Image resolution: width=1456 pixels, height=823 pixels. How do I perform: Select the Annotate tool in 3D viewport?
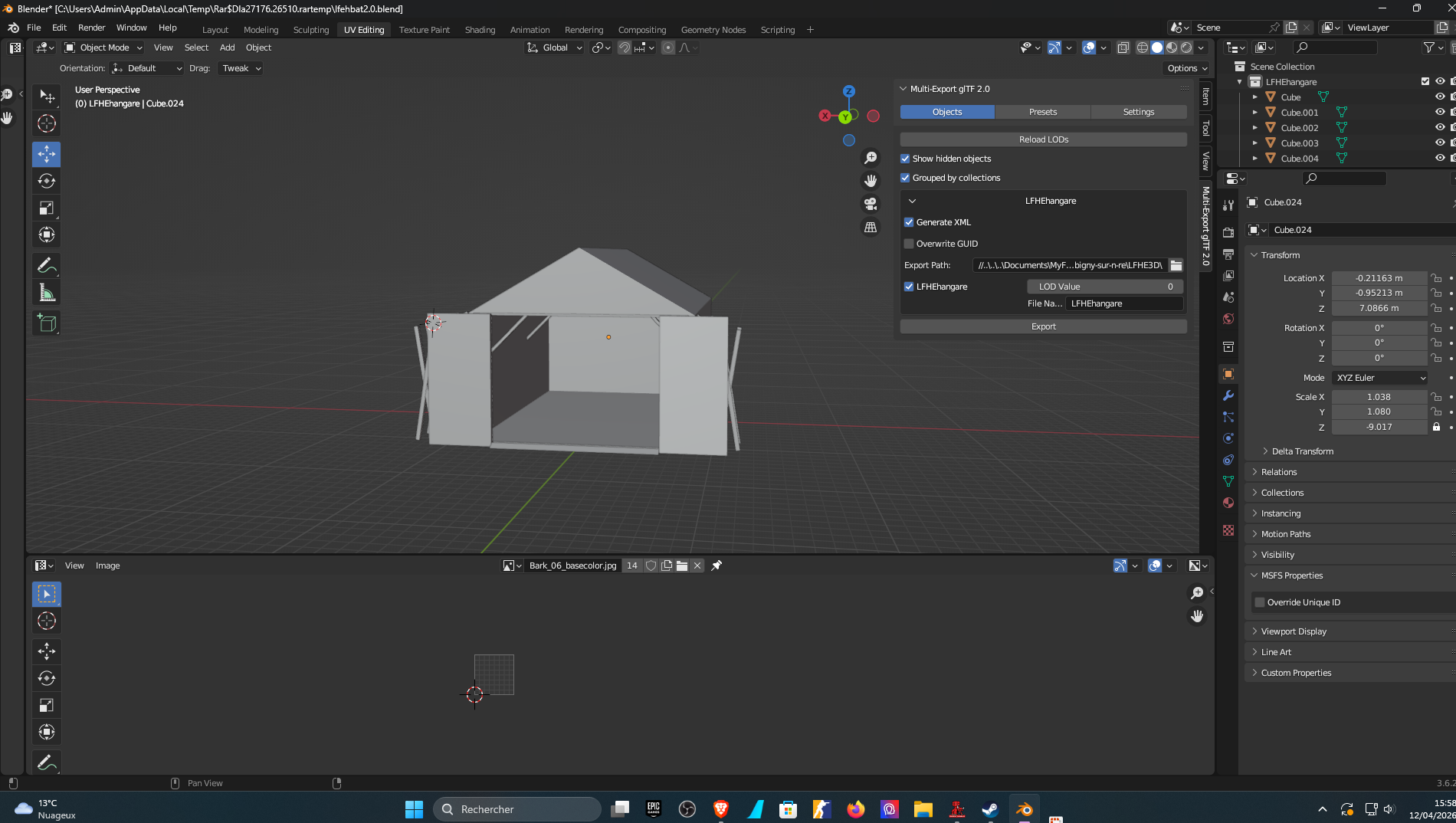(x=47, y=266)
